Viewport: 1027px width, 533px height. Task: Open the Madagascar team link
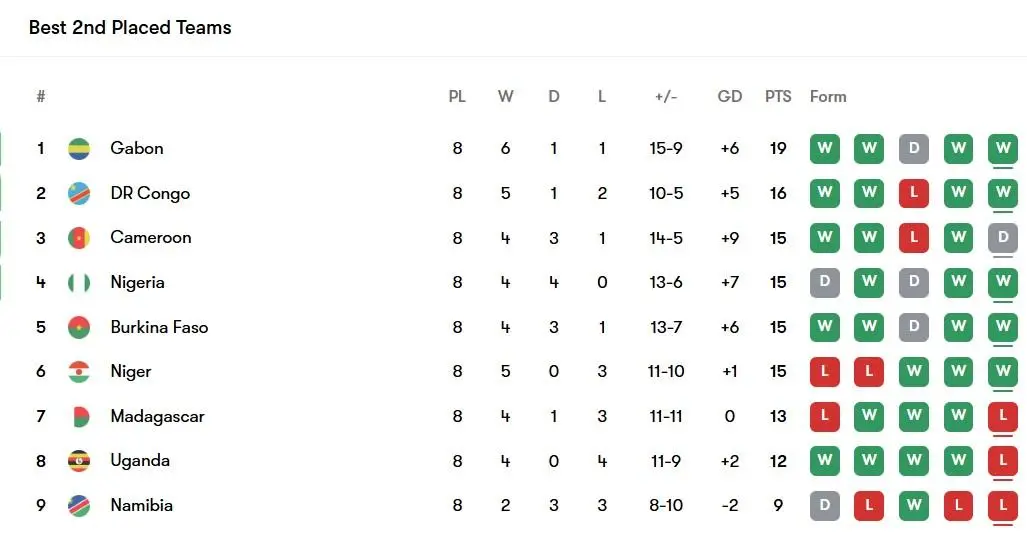pos(157,416)
